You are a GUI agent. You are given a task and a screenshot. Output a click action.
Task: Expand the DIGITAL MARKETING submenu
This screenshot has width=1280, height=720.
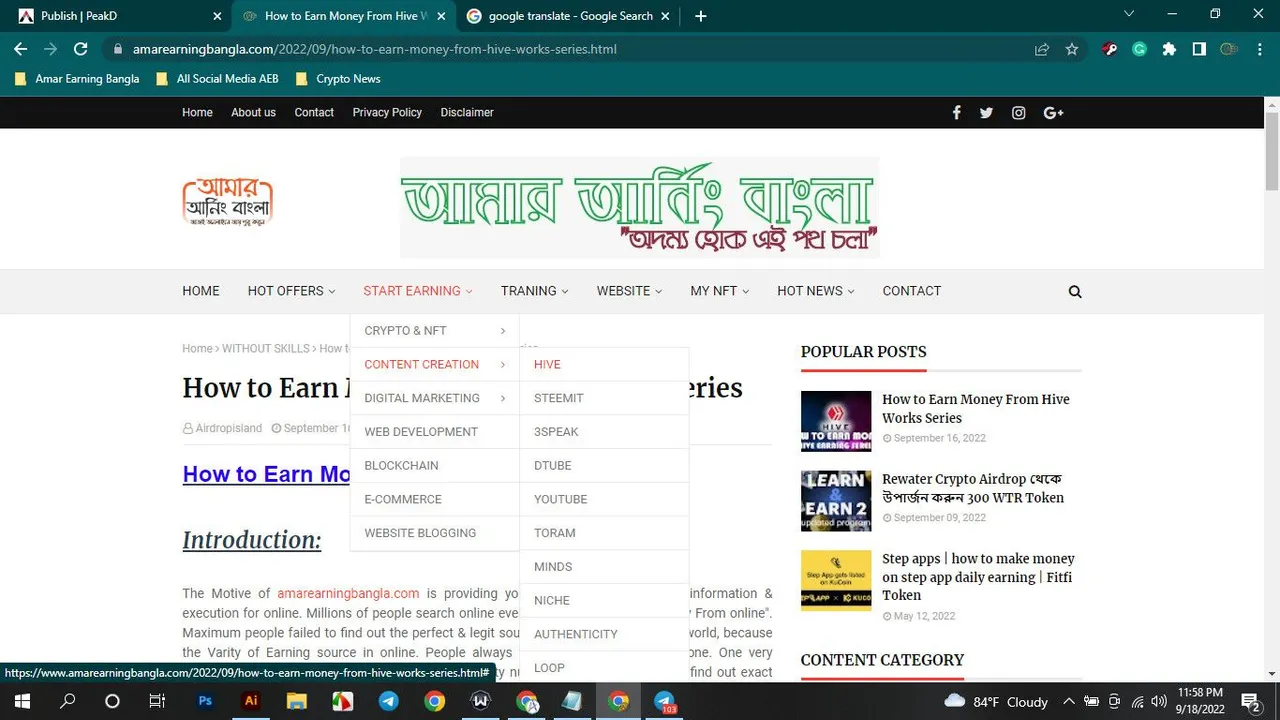(435, 398)
